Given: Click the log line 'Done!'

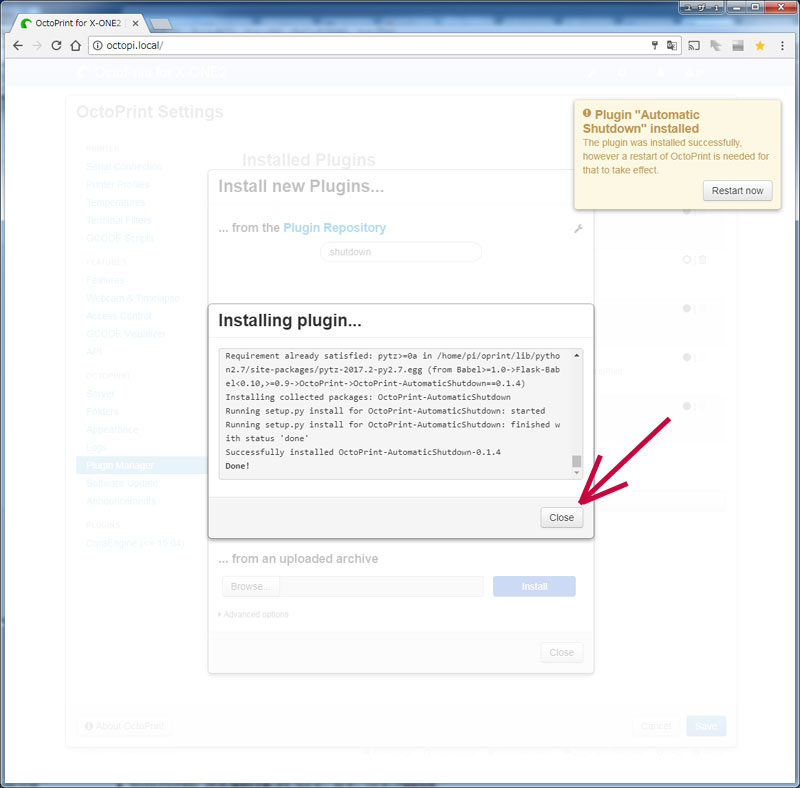Looking at the screenshot, I should 237,465.
